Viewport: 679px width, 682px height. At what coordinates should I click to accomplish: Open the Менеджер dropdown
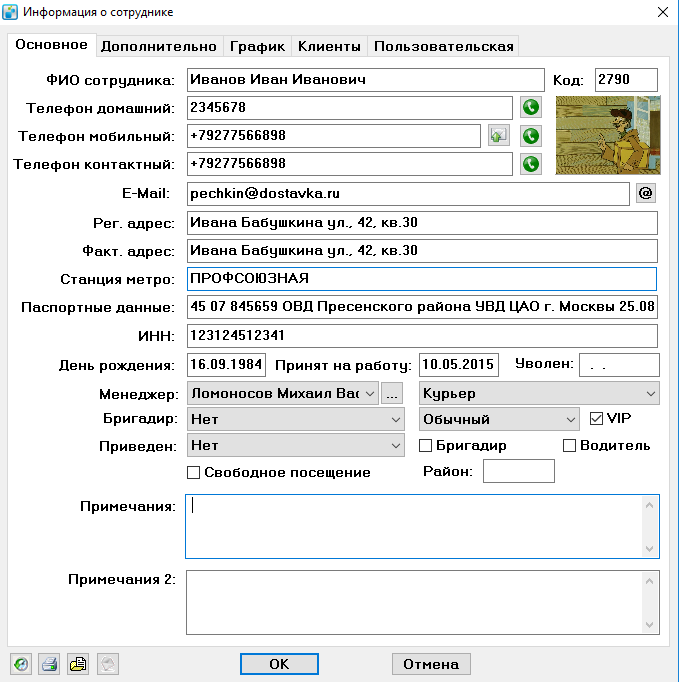point(283,393)
